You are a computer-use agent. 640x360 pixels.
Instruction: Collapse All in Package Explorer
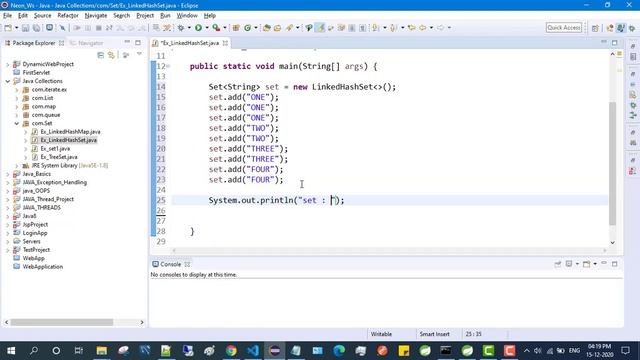click(x=100, y=55)
